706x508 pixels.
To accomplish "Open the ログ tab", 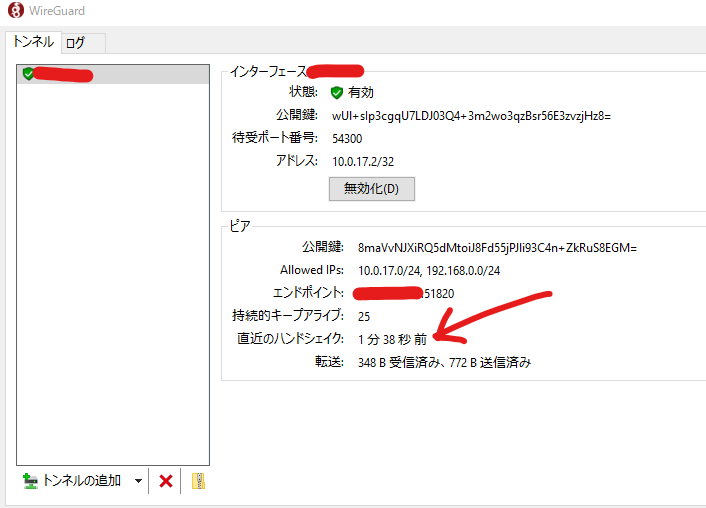I will tap(83, 43).
